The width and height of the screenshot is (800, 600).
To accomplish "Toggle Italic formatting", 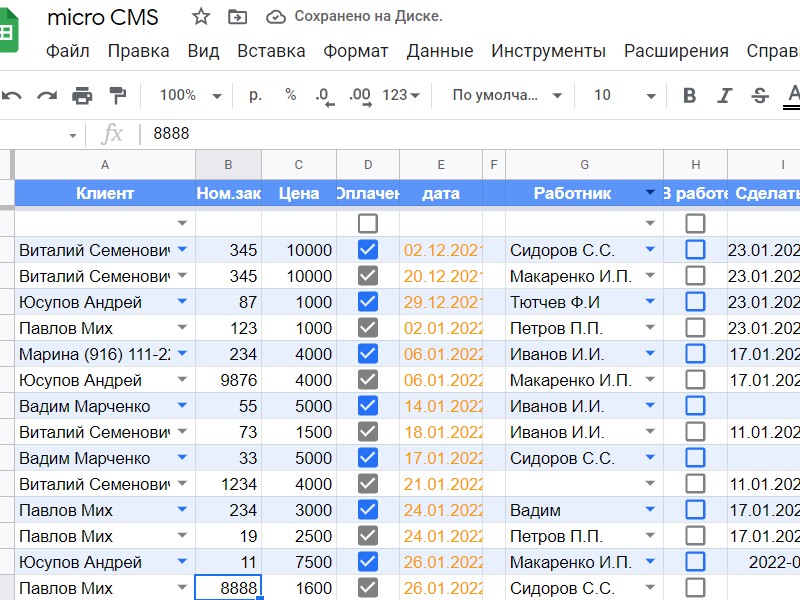I will click(724, 95).
